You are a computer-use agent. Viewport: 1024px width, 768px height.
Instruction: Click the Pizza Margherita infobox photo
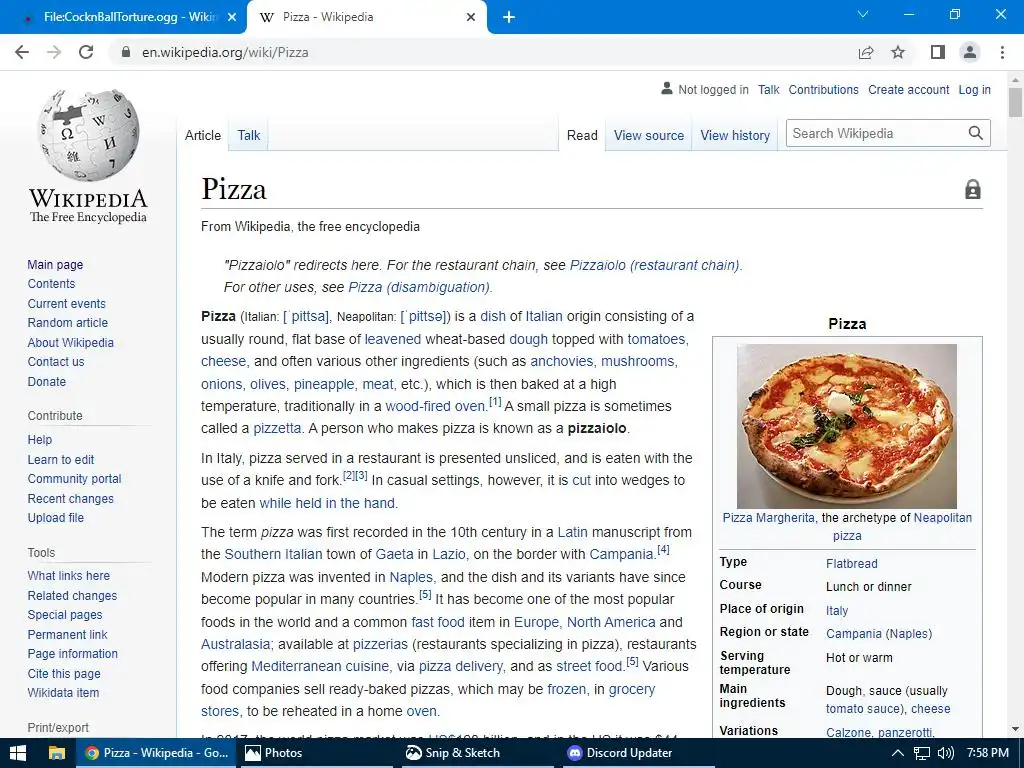pos(846,426)
